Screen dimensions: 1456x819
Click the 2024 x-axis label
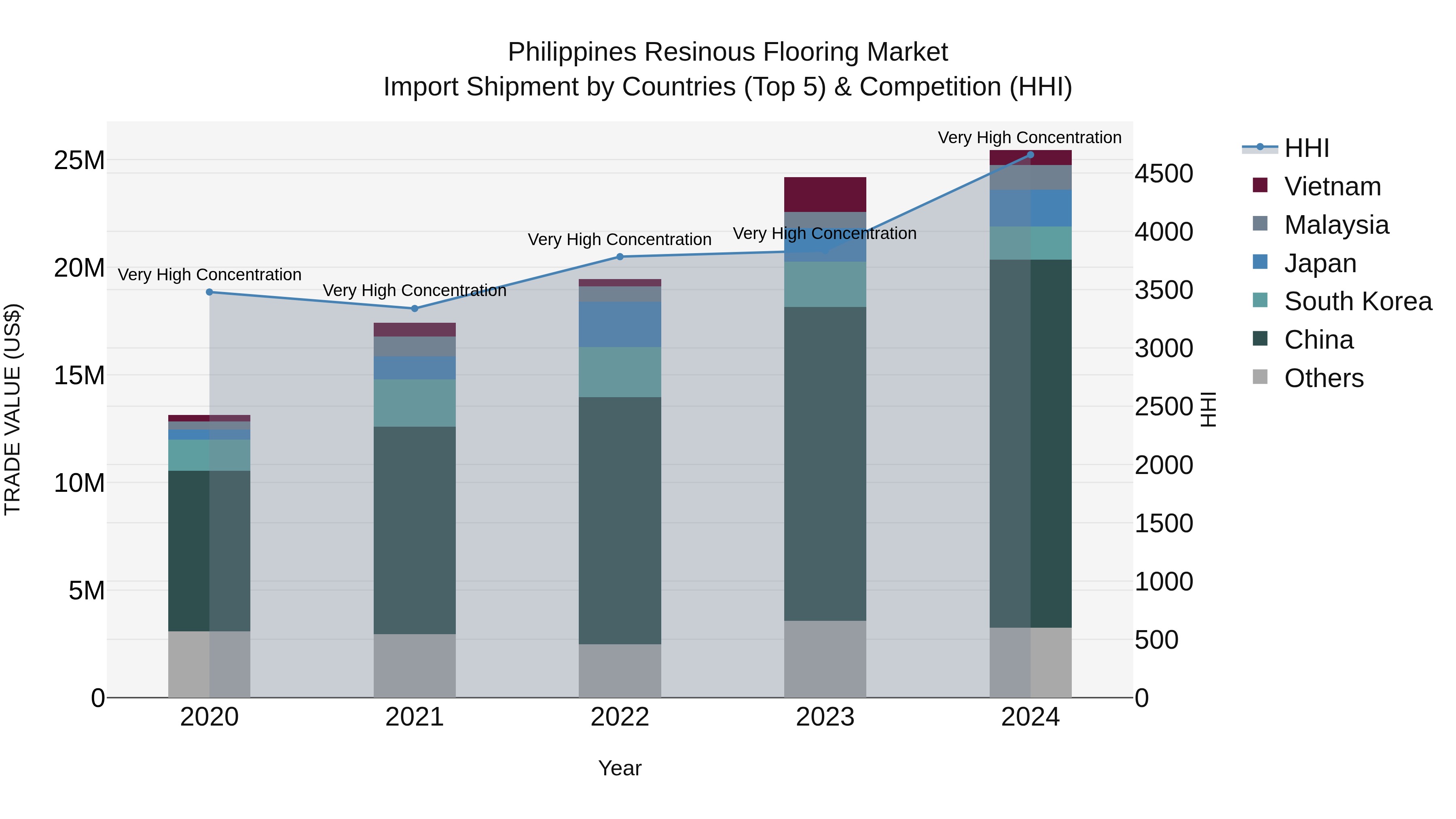tap(1030, 717)
